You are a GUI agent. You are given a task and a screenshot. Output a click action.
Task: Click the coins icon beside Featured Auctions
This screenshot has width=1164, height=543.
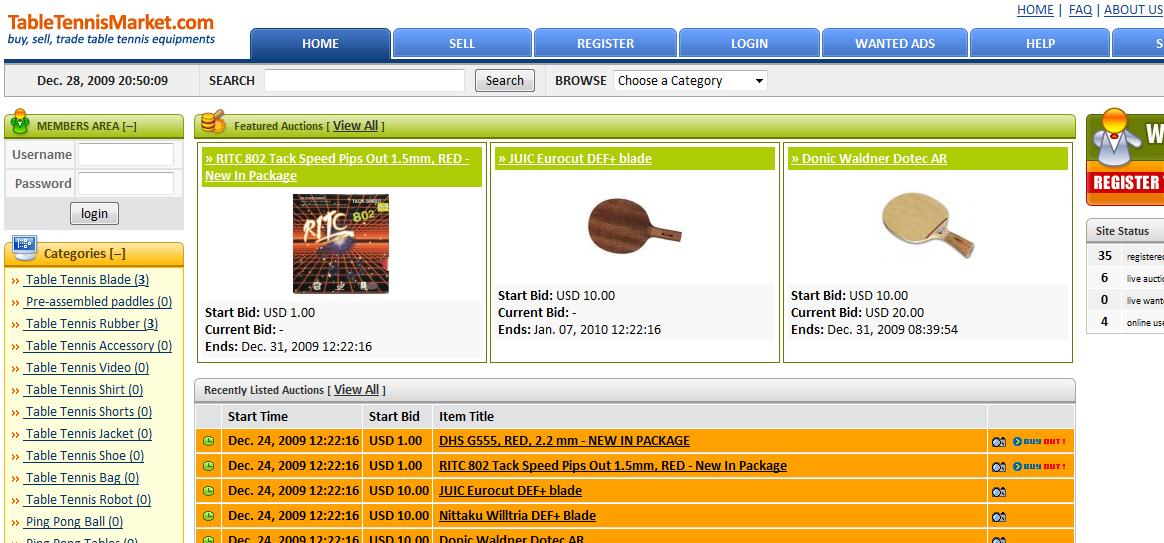(x=213, y=123)
